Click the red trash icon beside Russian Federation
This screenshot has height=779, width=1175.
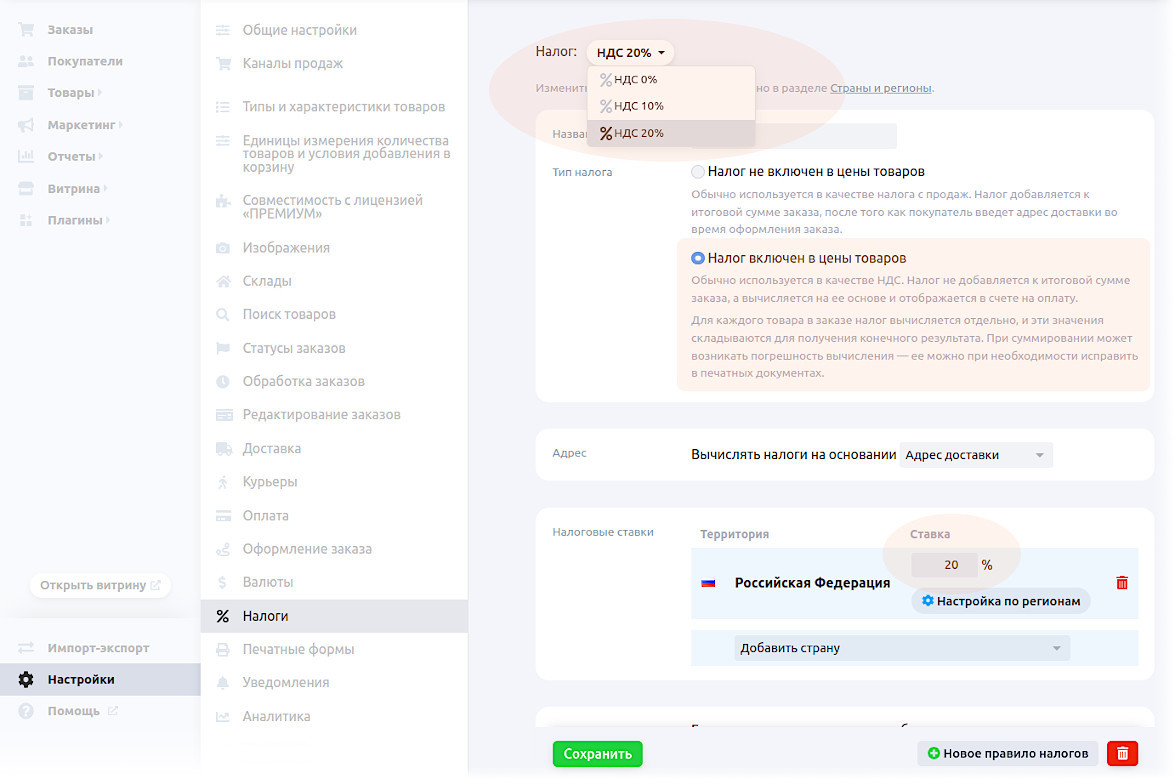pos(1121,583)
